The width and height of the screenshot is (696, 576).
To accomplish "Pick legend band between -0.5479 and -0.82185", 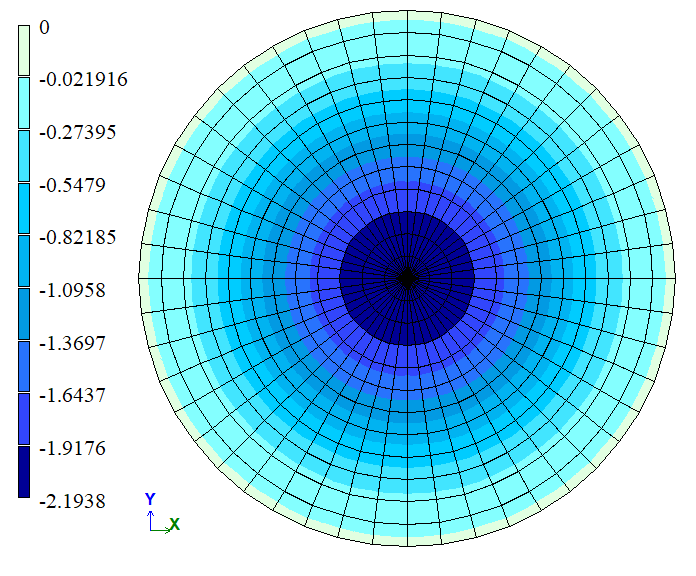I will pos(25,209).
